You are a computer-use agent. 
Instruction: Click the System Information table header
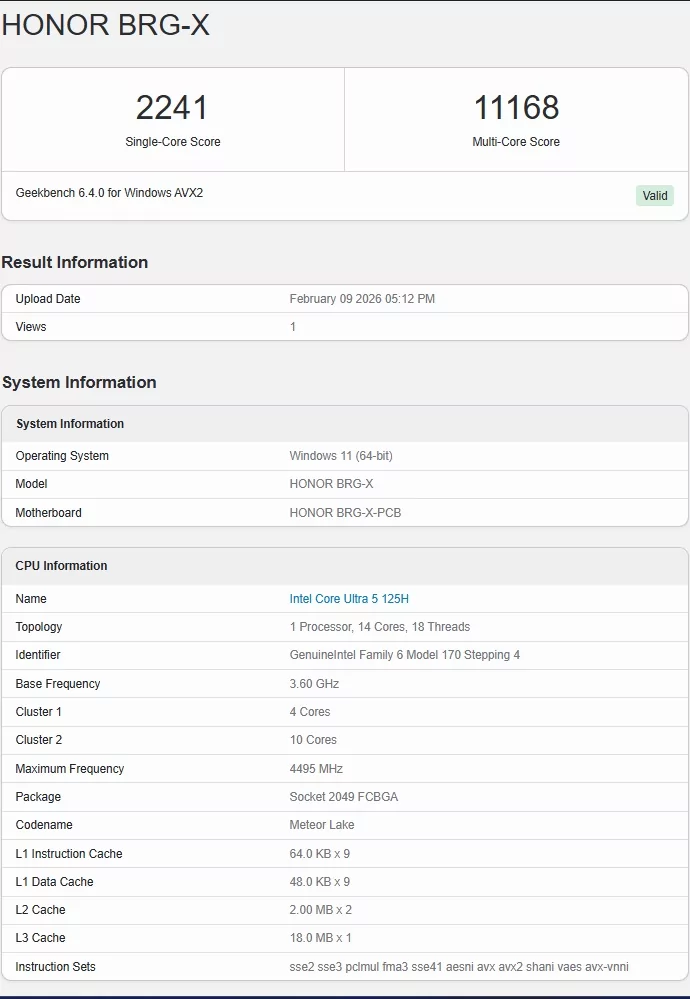point(70,424)
